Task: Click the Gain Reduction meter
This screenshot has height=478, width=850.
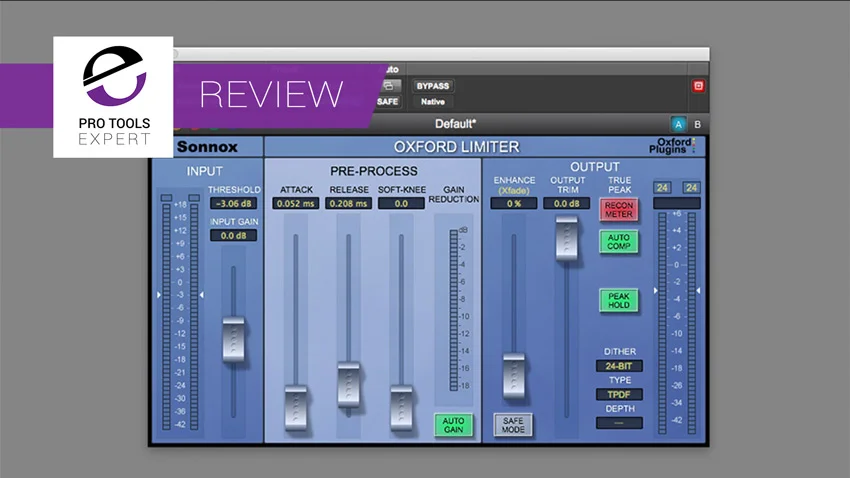Action: tap(453, 310)
